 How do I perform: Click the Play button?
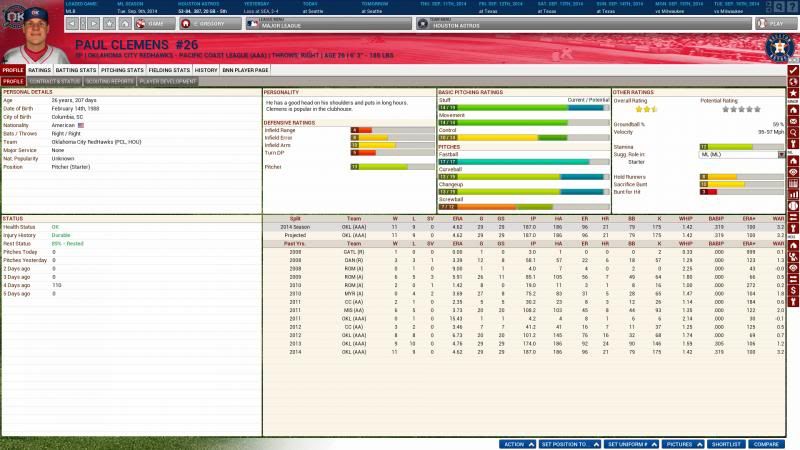click(776, 23)
